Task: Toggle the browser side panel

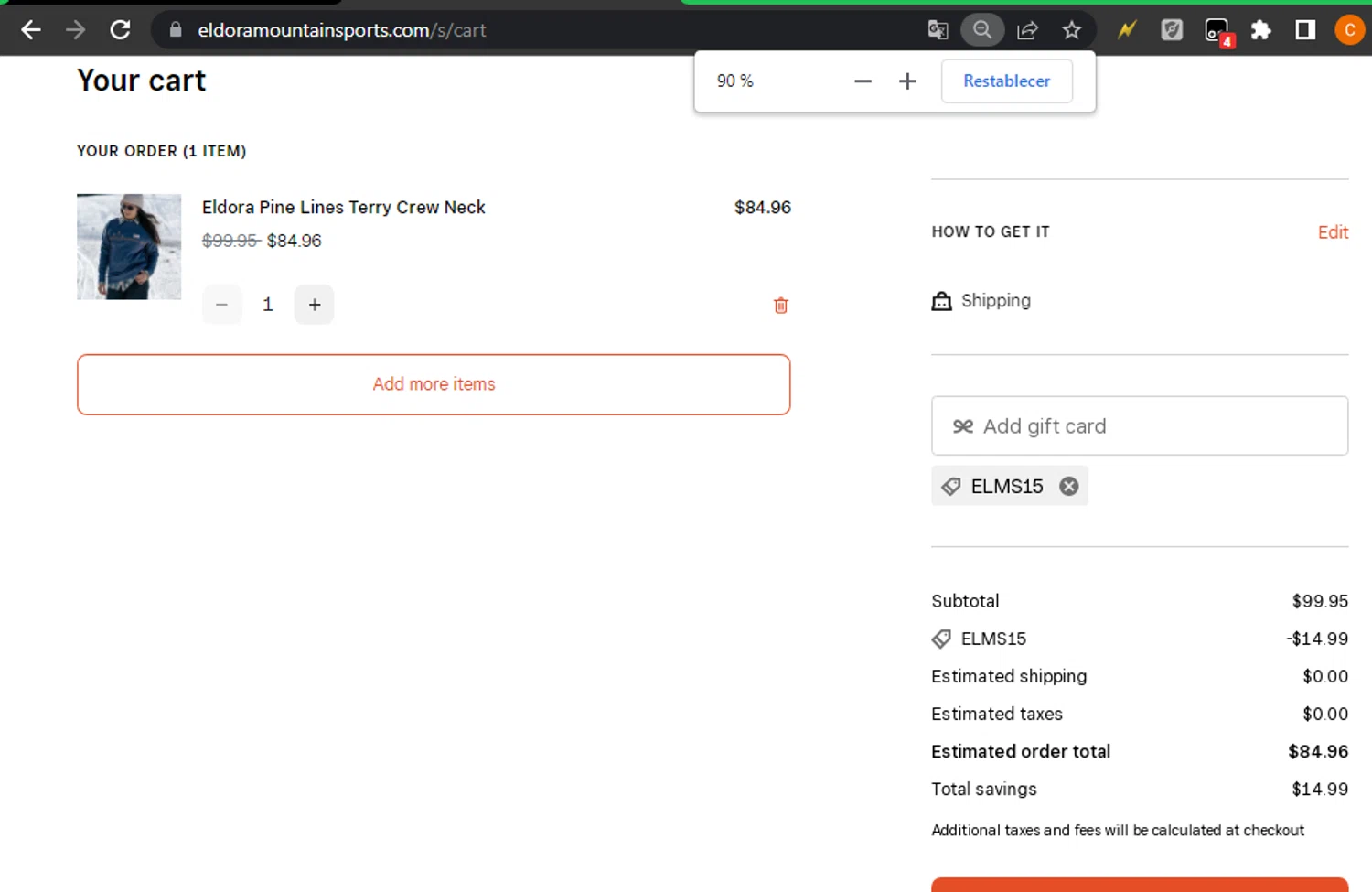Action: [1305, 30]
